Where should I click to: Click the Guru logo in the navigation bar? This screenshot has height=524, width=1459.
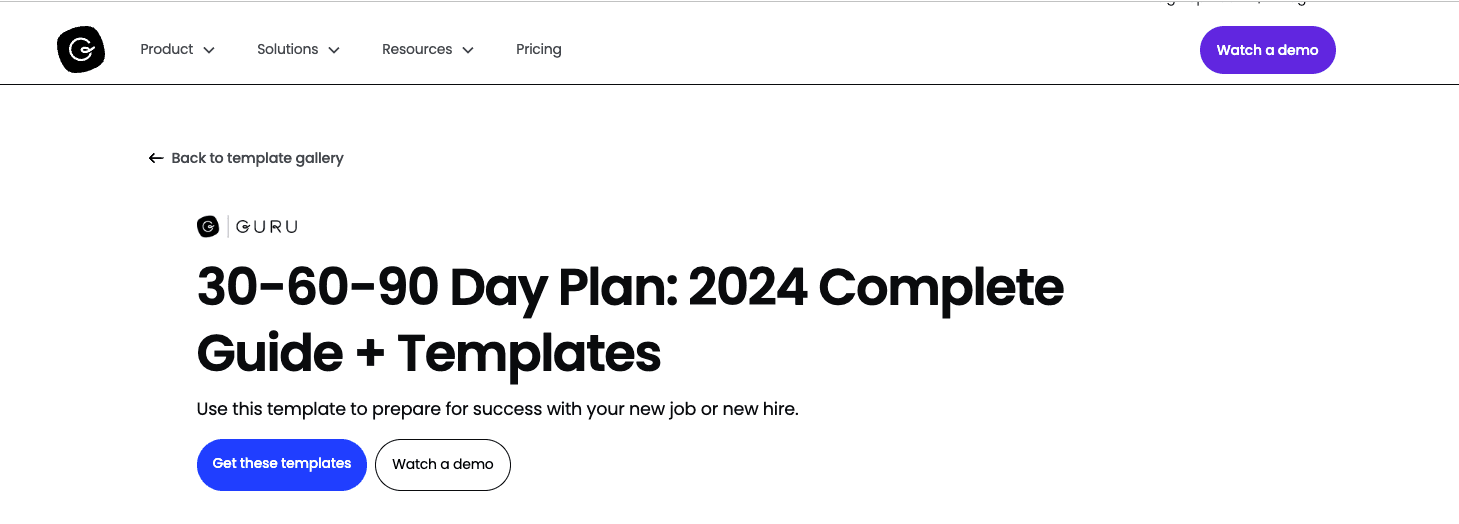pos(81,50)
